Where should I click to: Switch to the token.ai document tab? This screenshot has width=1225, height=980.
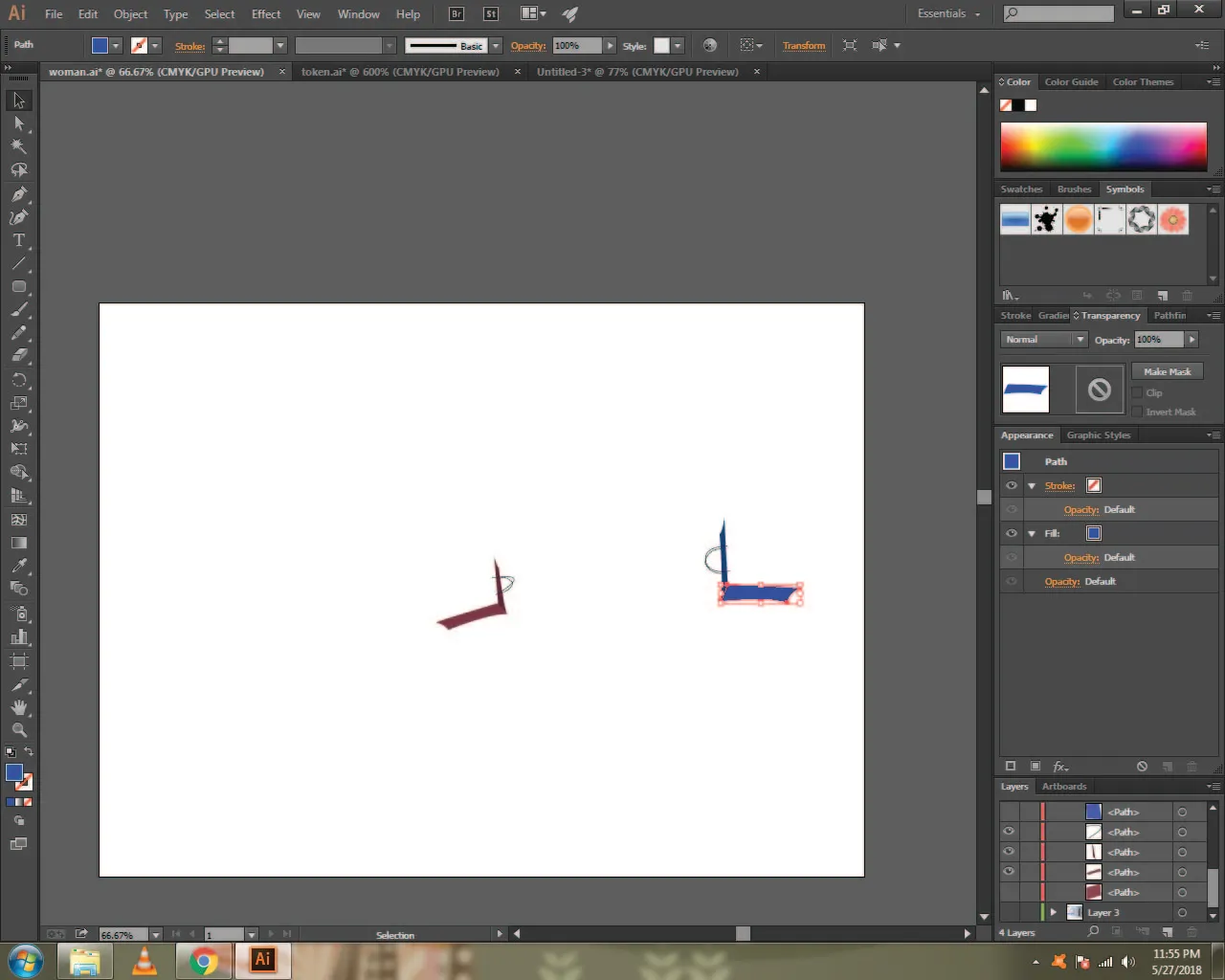(x=400, y=72)
